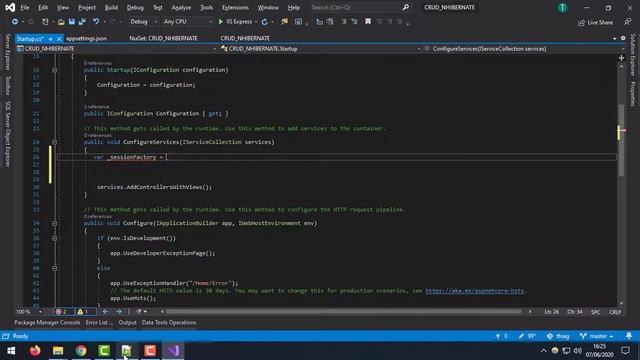640x360 pixels.
Task: Collapse the Startup constructor outline
Action: tap(54, 70)
